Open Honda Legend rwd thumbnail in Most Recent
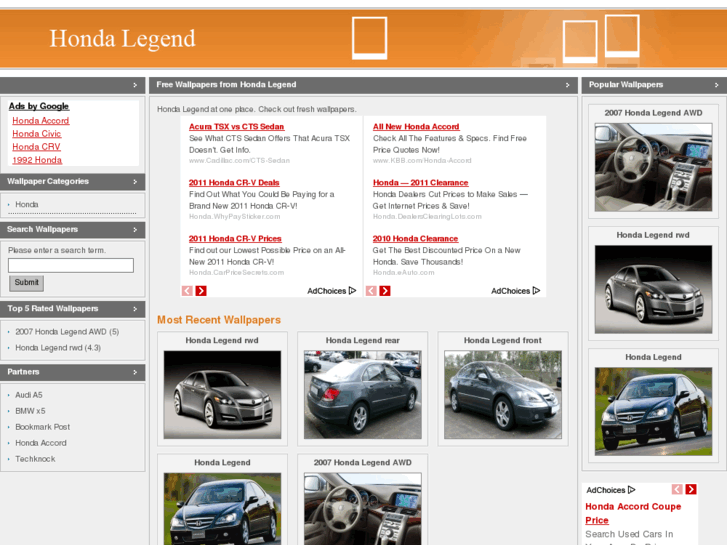 pos(222,395)
